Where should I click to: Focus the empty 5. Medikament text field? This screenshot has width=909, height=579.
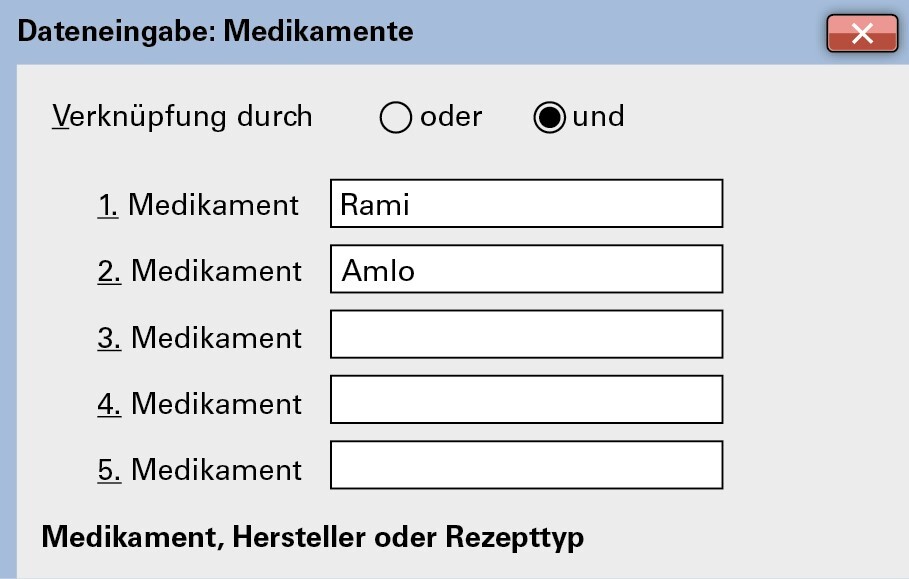click(526, 466)
